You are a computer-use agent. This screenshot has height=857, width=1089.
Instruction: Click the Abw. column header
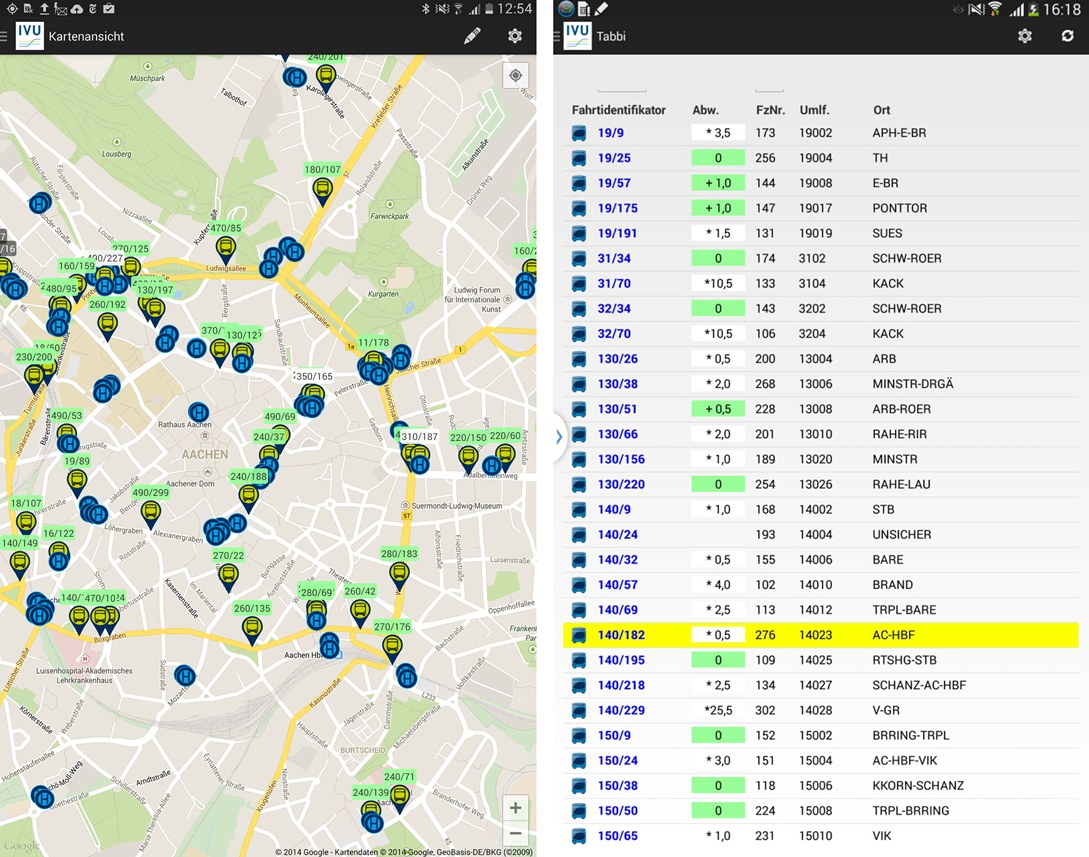pyautogui.click(x=705, y=110)
